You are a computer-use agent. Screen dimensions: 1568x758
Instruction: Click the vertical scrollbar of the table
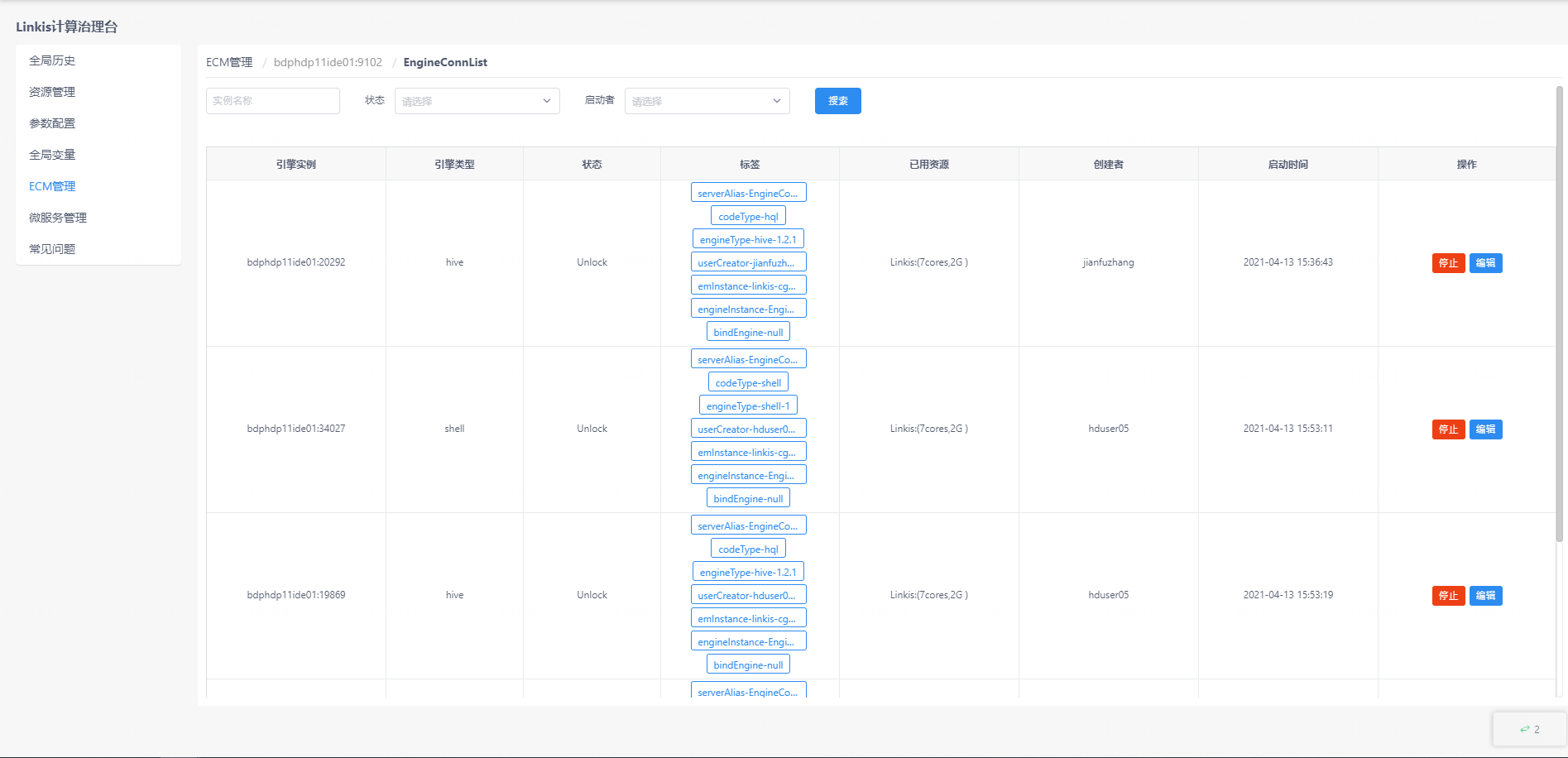[1560, 314]
